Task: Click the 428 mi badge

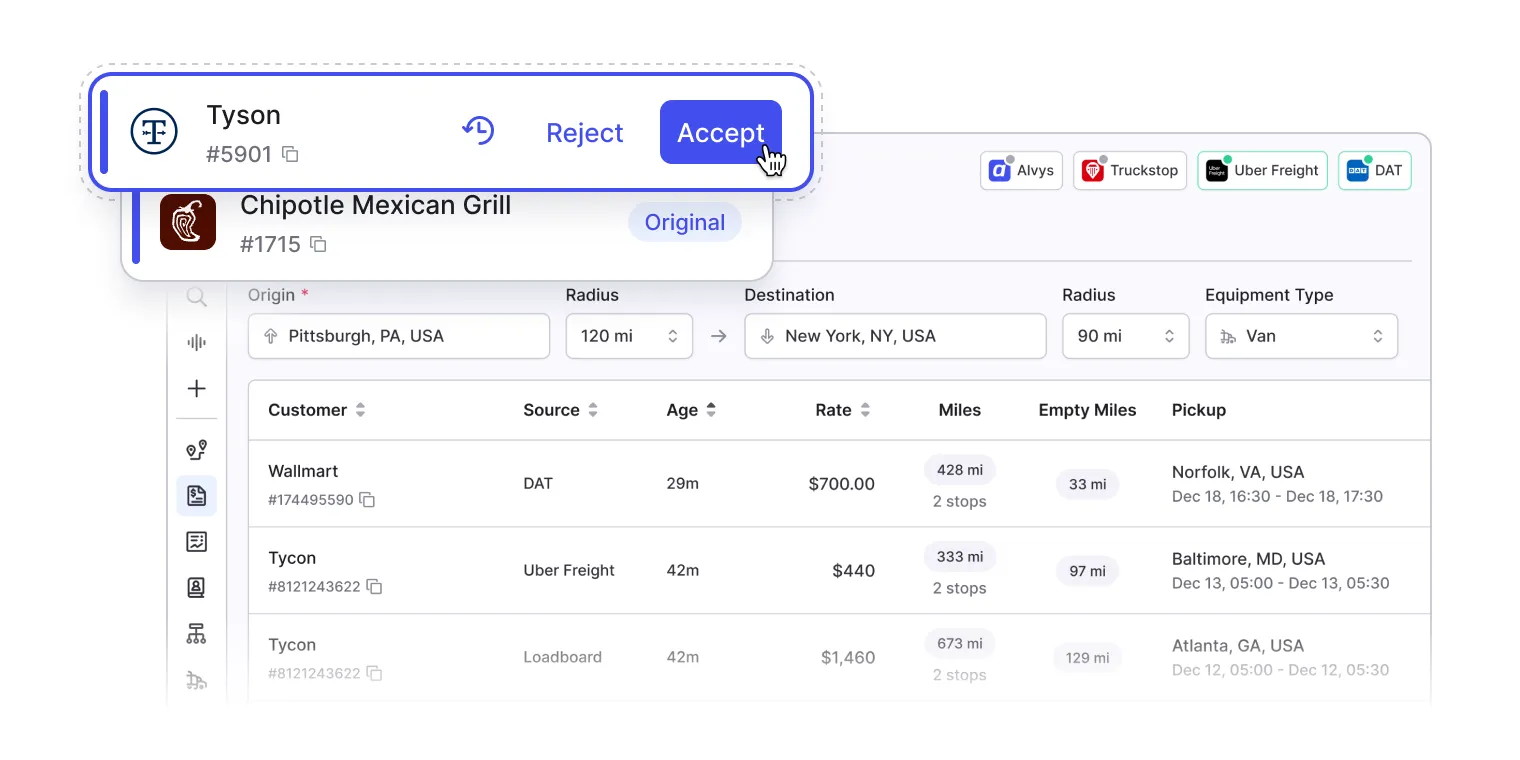Action: tap(960, 470)
